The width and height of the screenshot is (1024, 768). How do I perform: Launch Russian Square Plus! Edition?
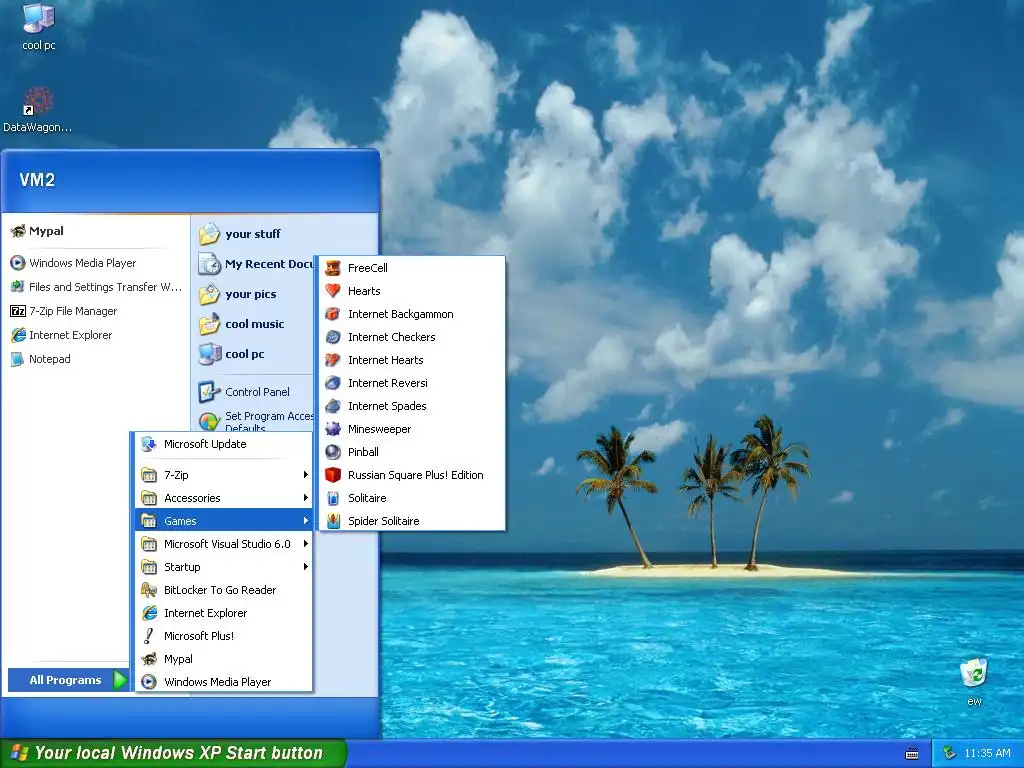[x=412, y=475]
